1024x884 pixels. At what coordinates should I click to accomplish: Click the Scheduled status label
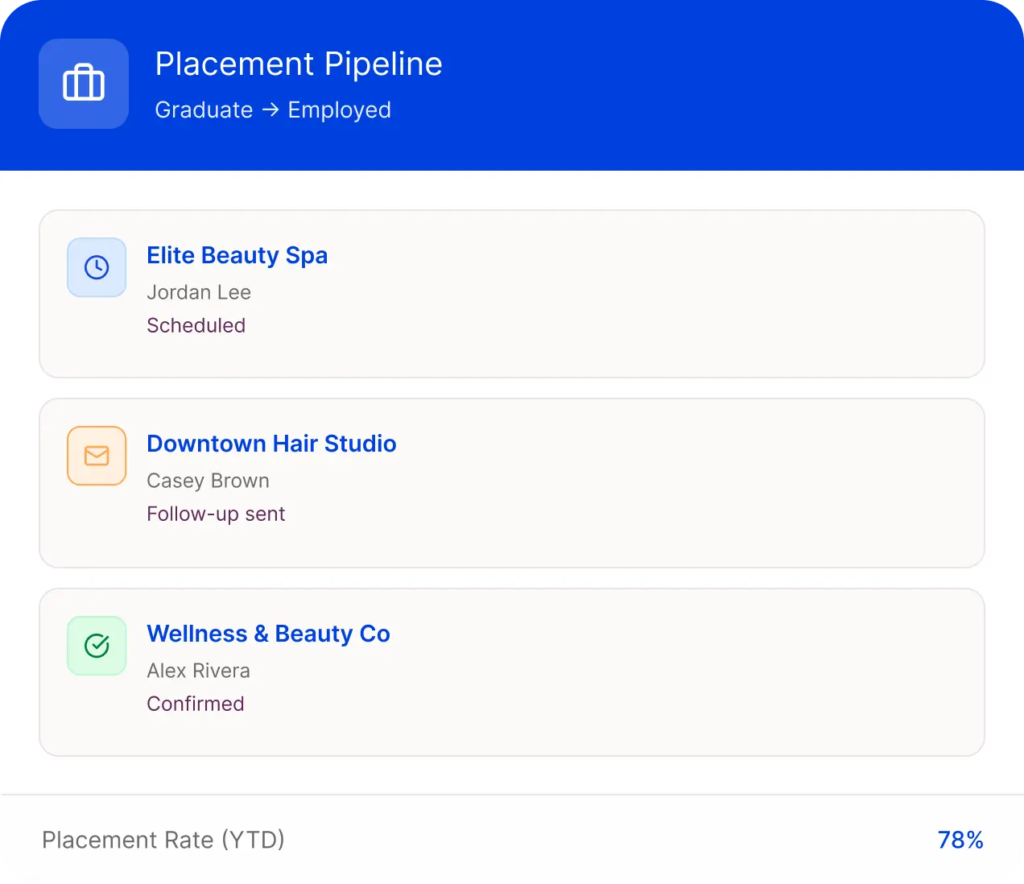point(195,326)
